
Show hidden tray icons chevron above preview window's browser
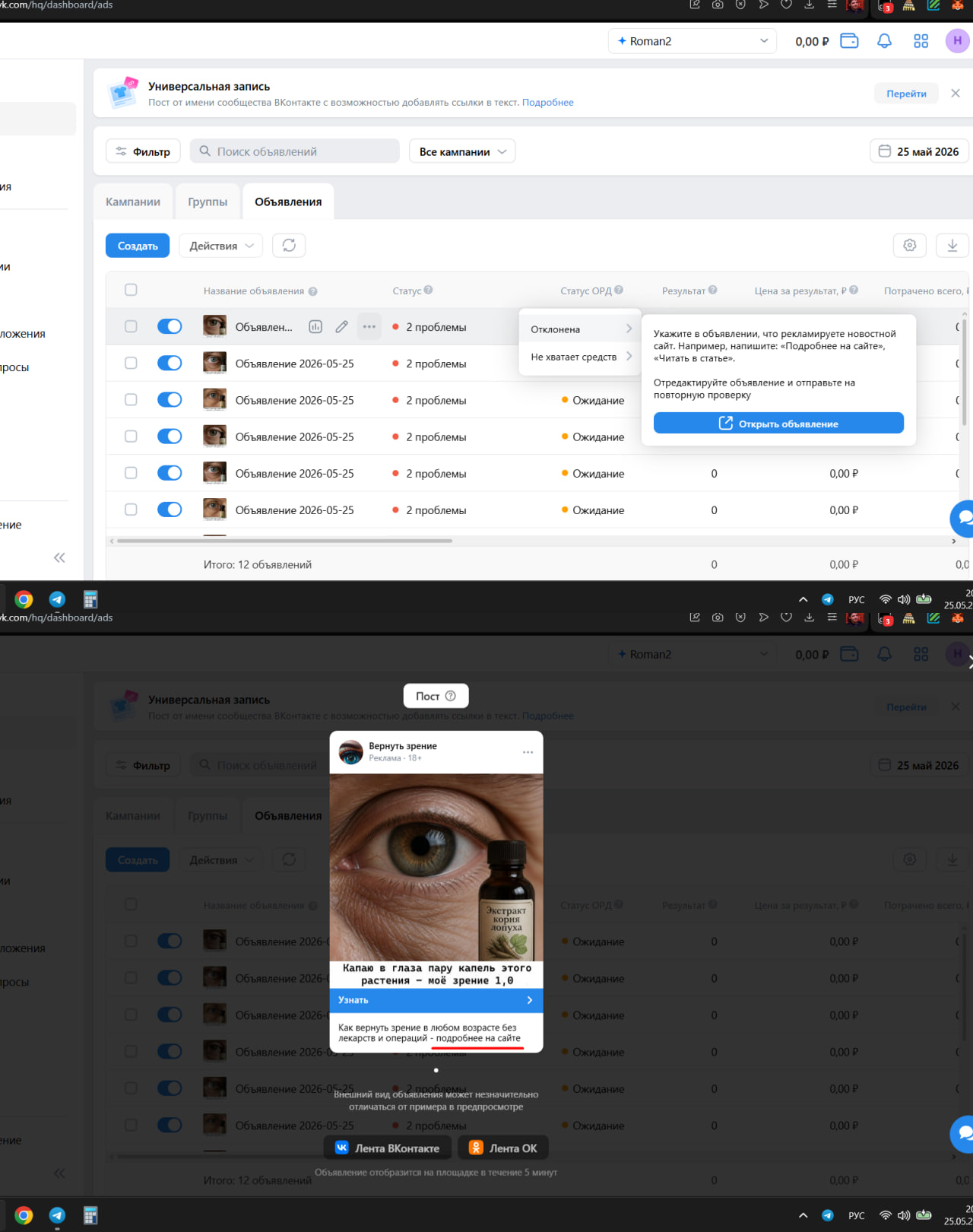[803, 599]
